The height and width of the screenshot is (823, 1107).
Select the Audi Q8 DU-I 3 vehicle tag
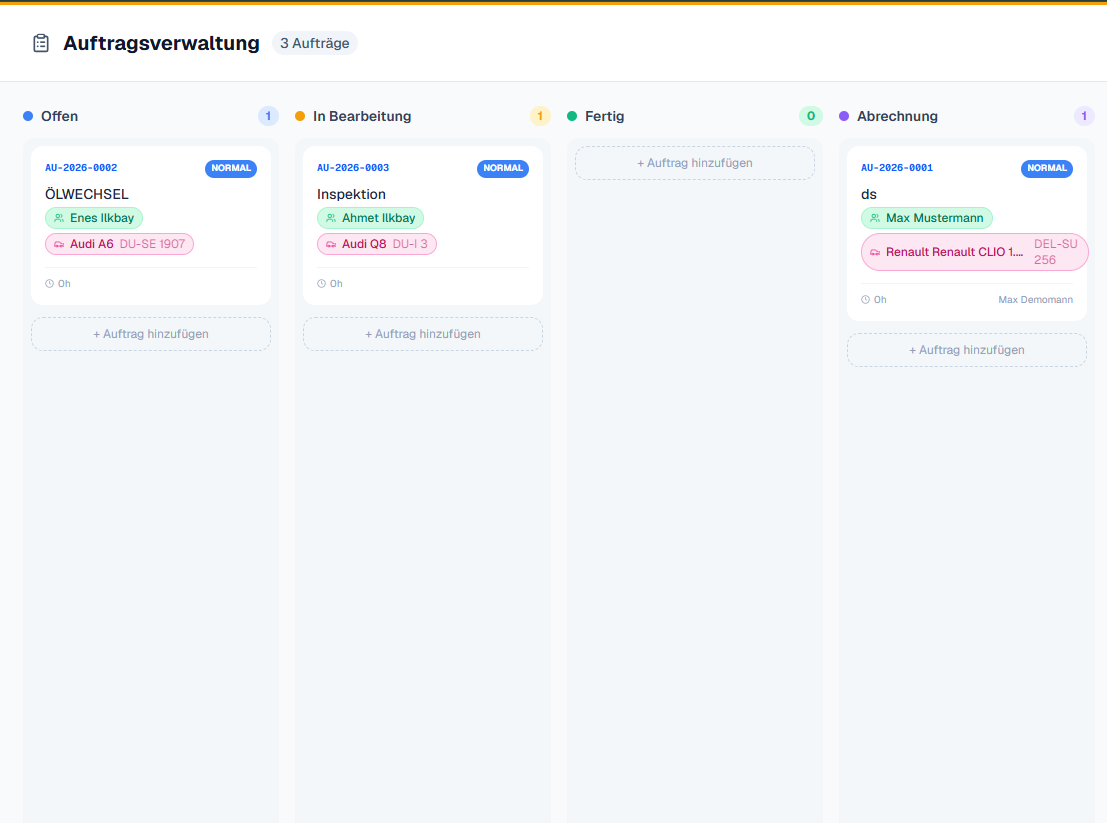tap(377, 244)
